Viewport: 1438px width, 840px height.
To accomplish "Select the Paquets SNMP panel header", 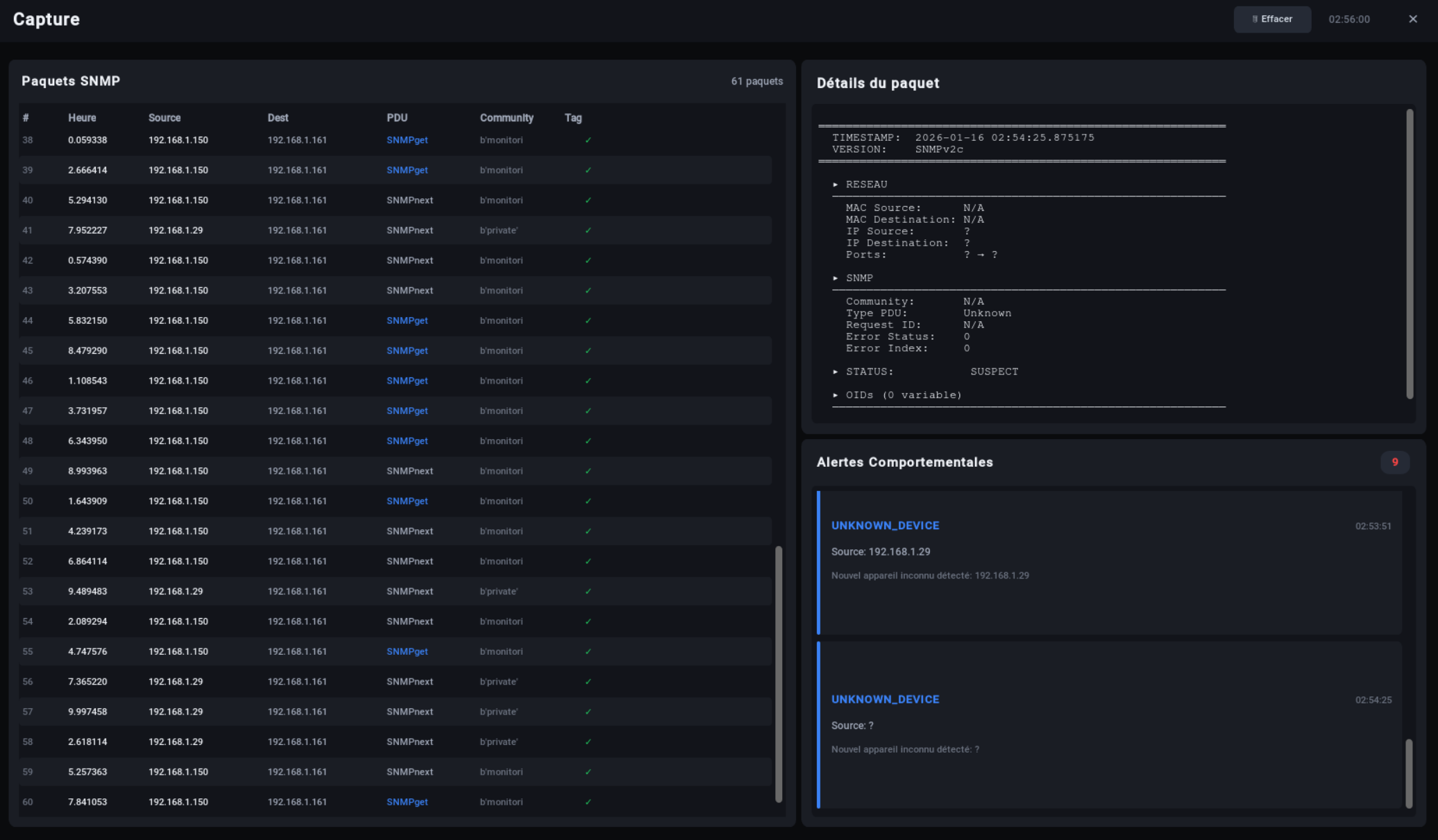I will pyautogui.click(x=71, y=80).
